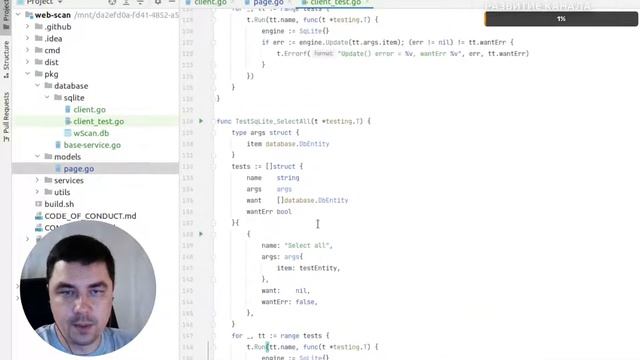Click the TestSqlite_SelectAll function name in code
640x360 pixels.
(273, 121)
